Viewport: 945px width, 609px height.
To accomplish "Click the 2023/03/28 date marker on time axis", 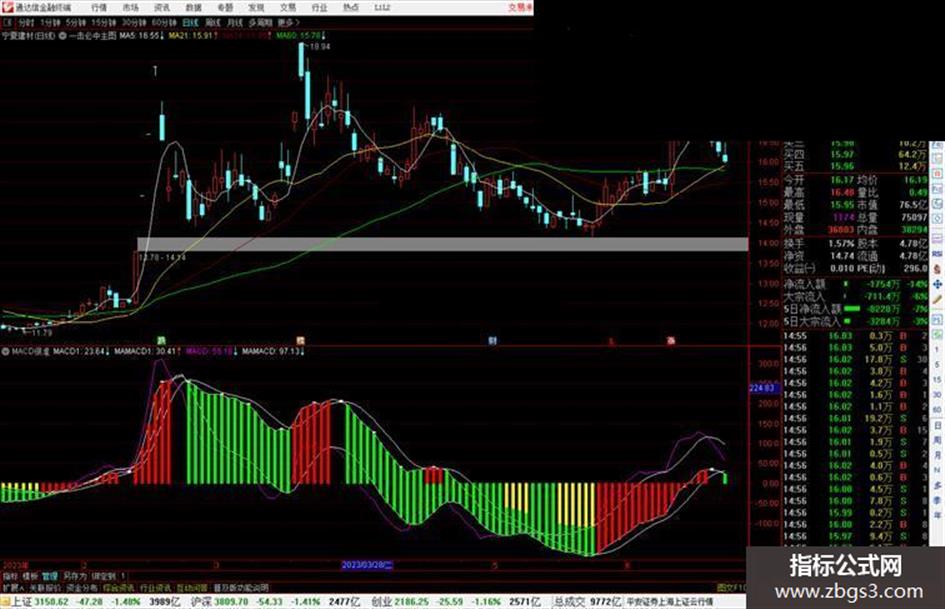I will click(367, 565).
